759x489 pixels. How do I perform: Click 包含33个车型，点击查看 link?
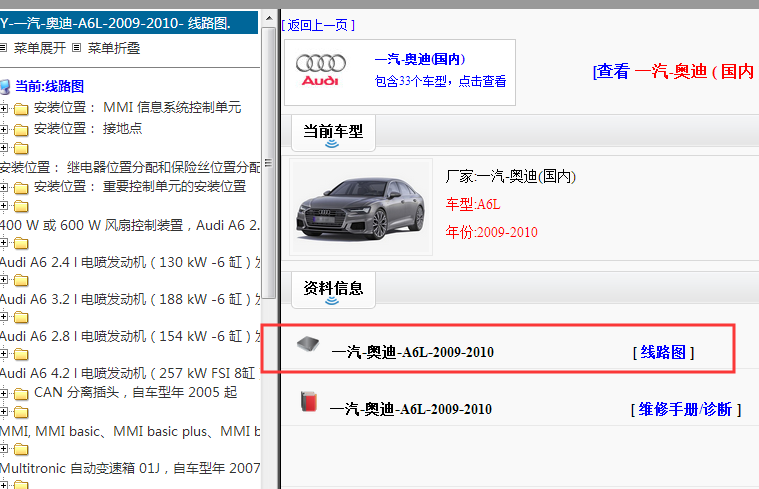(x=440, y=81)
